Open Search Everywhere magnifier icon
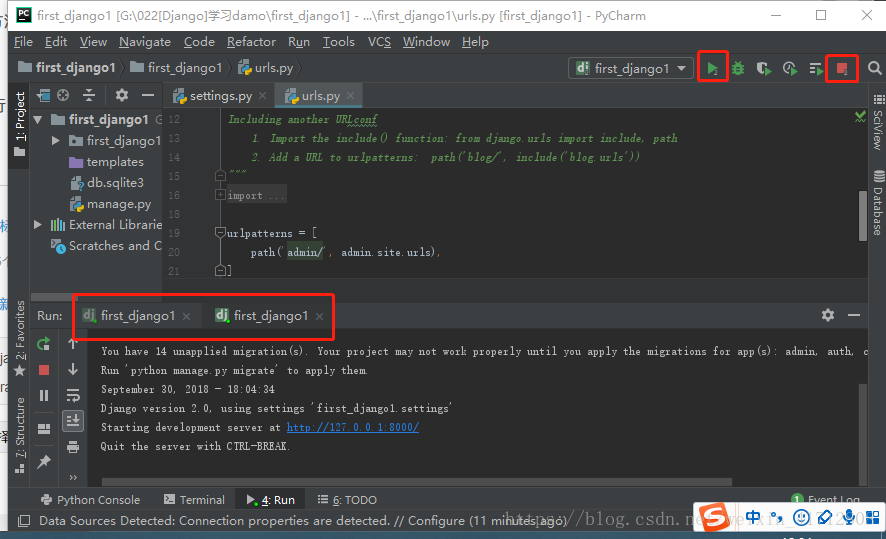Viewport: 886px width, 539px height. [x=874, y=68]
